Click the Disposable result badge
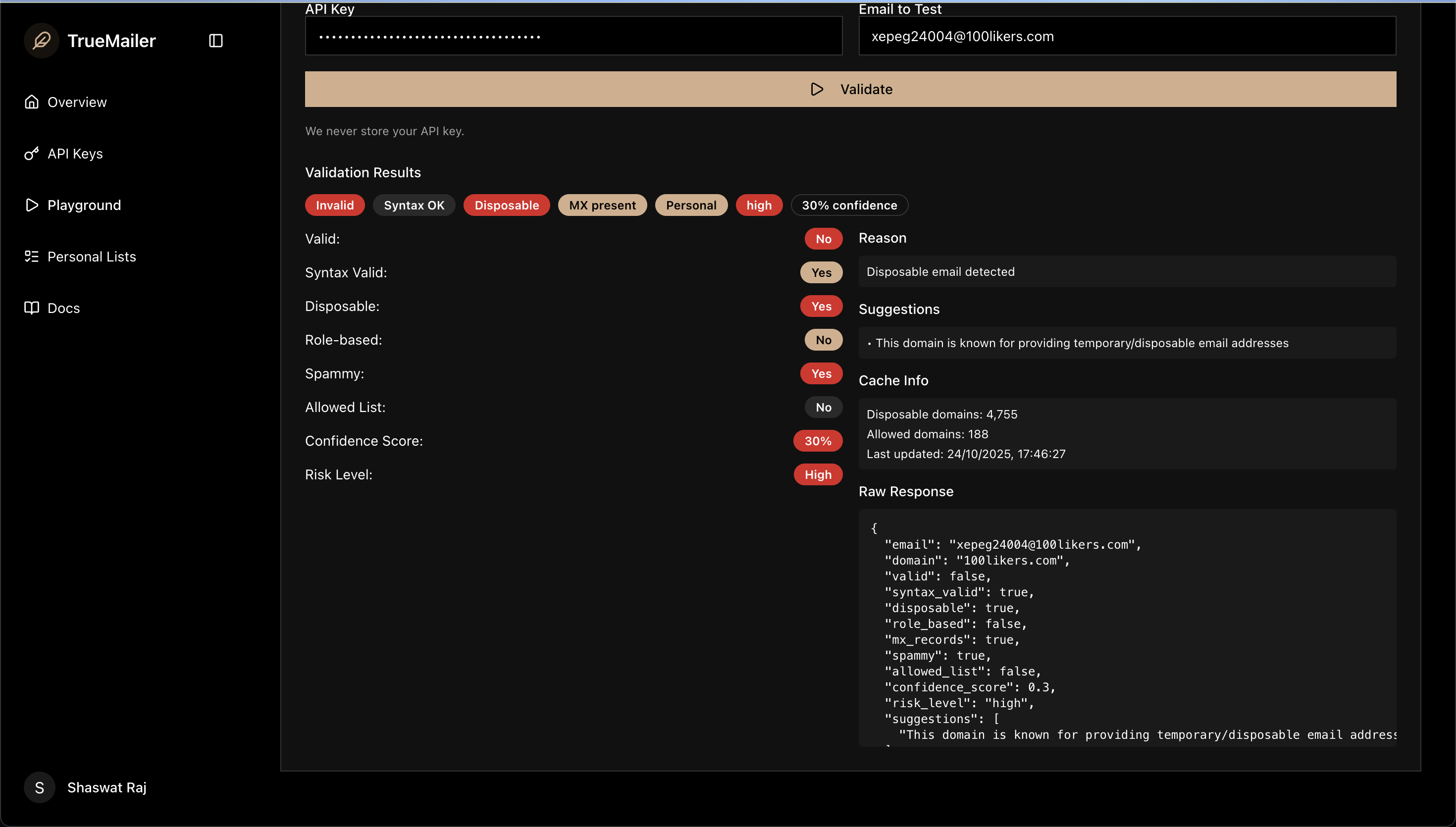The width and height of the screenshot is (1456, 827). pyautogui.click(x=507, y=205)
